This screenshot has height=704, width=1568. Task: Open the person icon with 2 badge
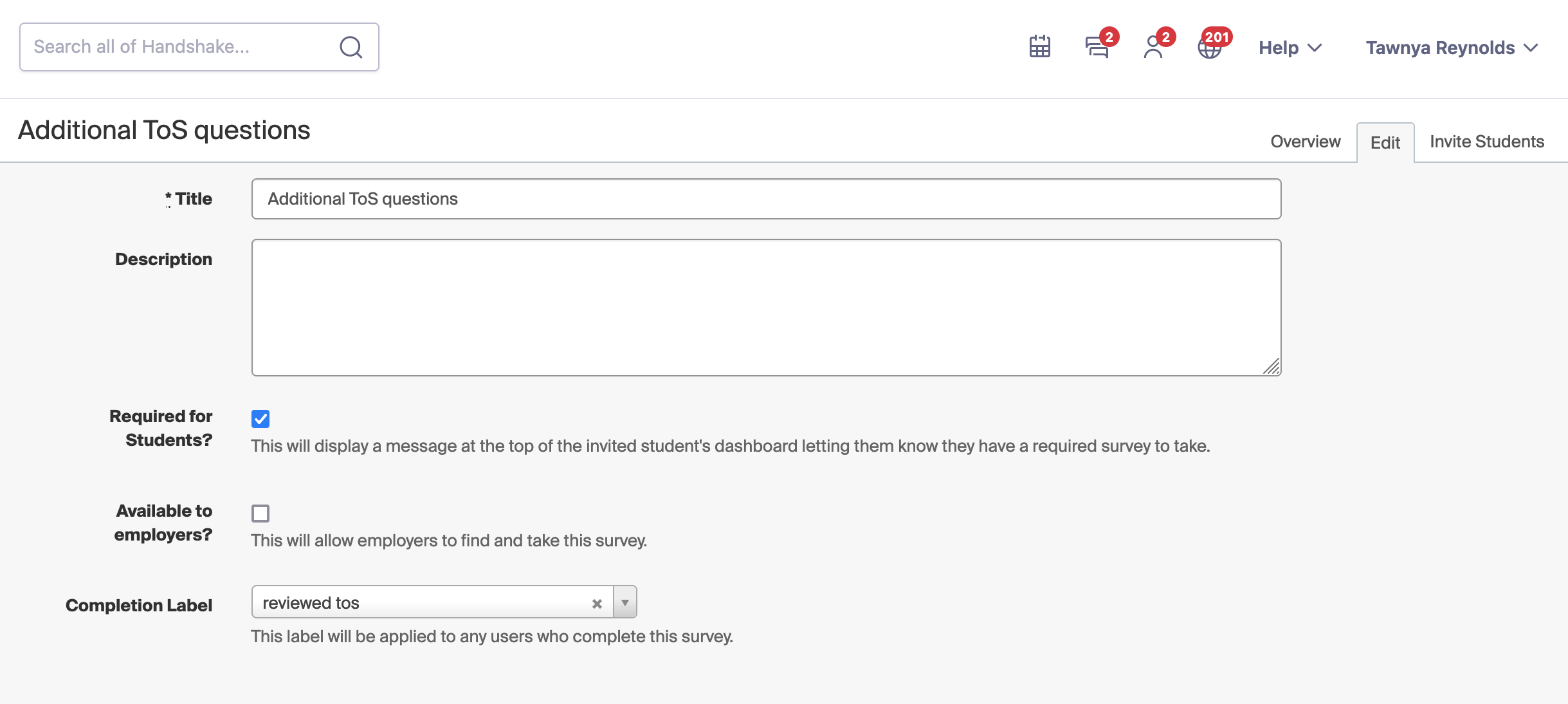tap(1154, 47)
